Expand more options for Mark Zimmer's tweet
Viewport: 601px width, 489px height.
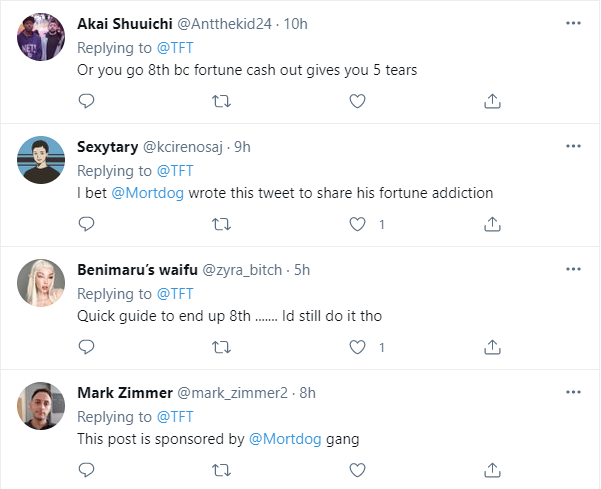[x=573, y=391]
